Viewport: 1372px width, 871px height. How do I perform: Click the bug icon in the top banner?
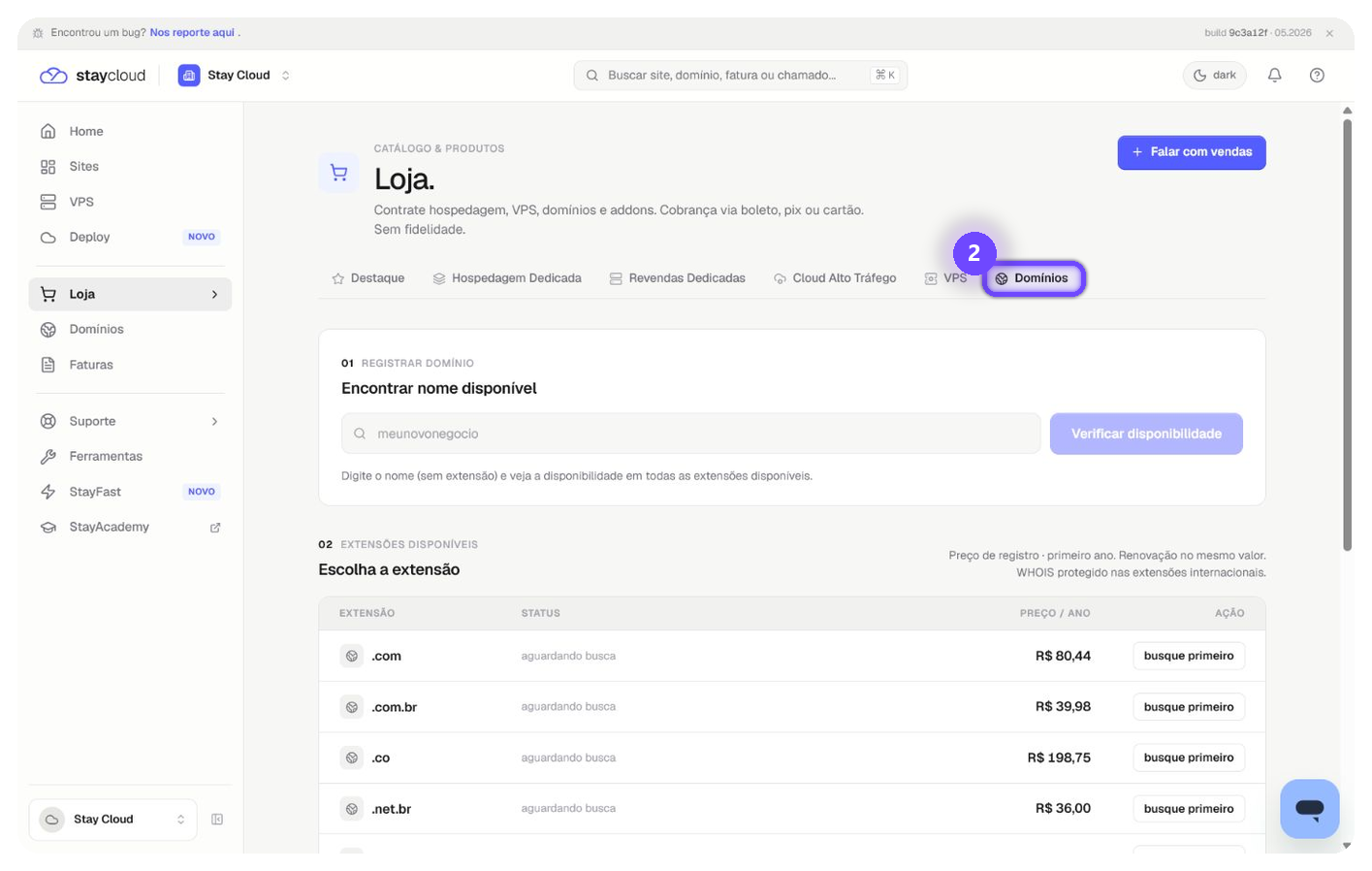[38, 32]
